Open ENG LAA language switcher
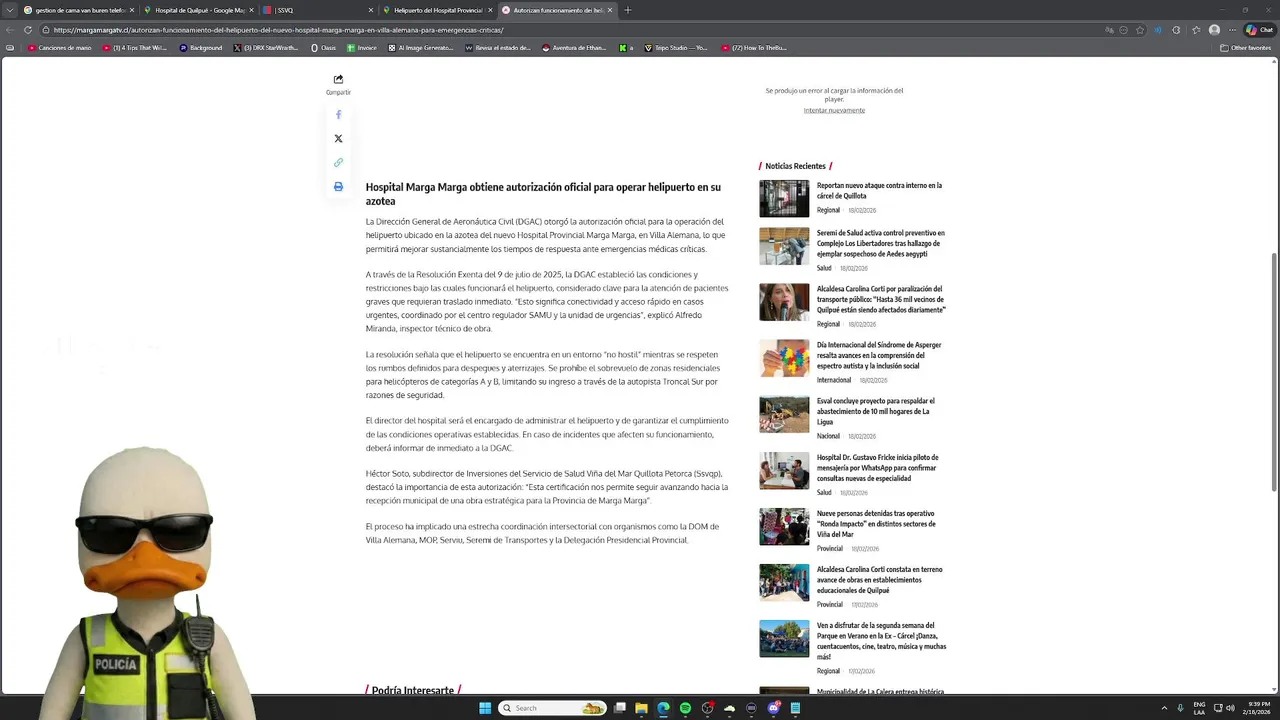Image resolution: width=1280 pixels, height=720 pixels. (1199, 708)
